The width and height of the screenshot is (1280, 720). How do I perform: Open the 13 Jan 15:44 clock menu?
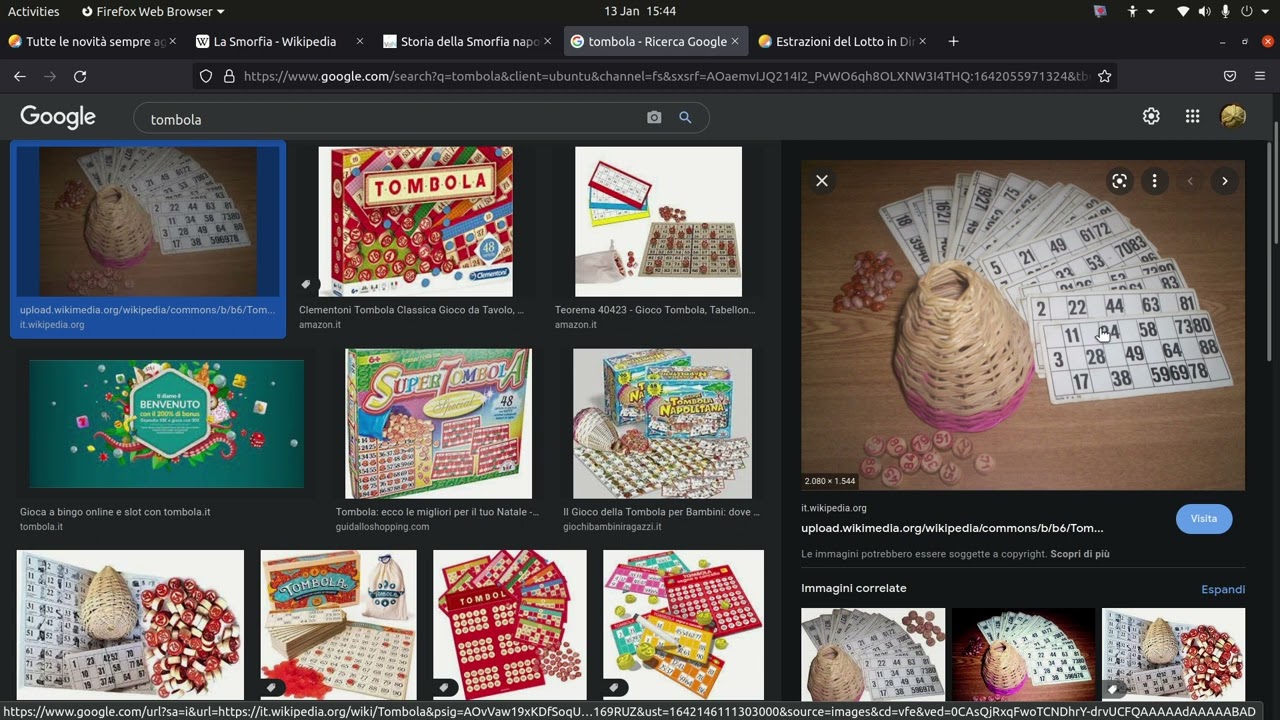pyautogui.click(x=640, y=11)
